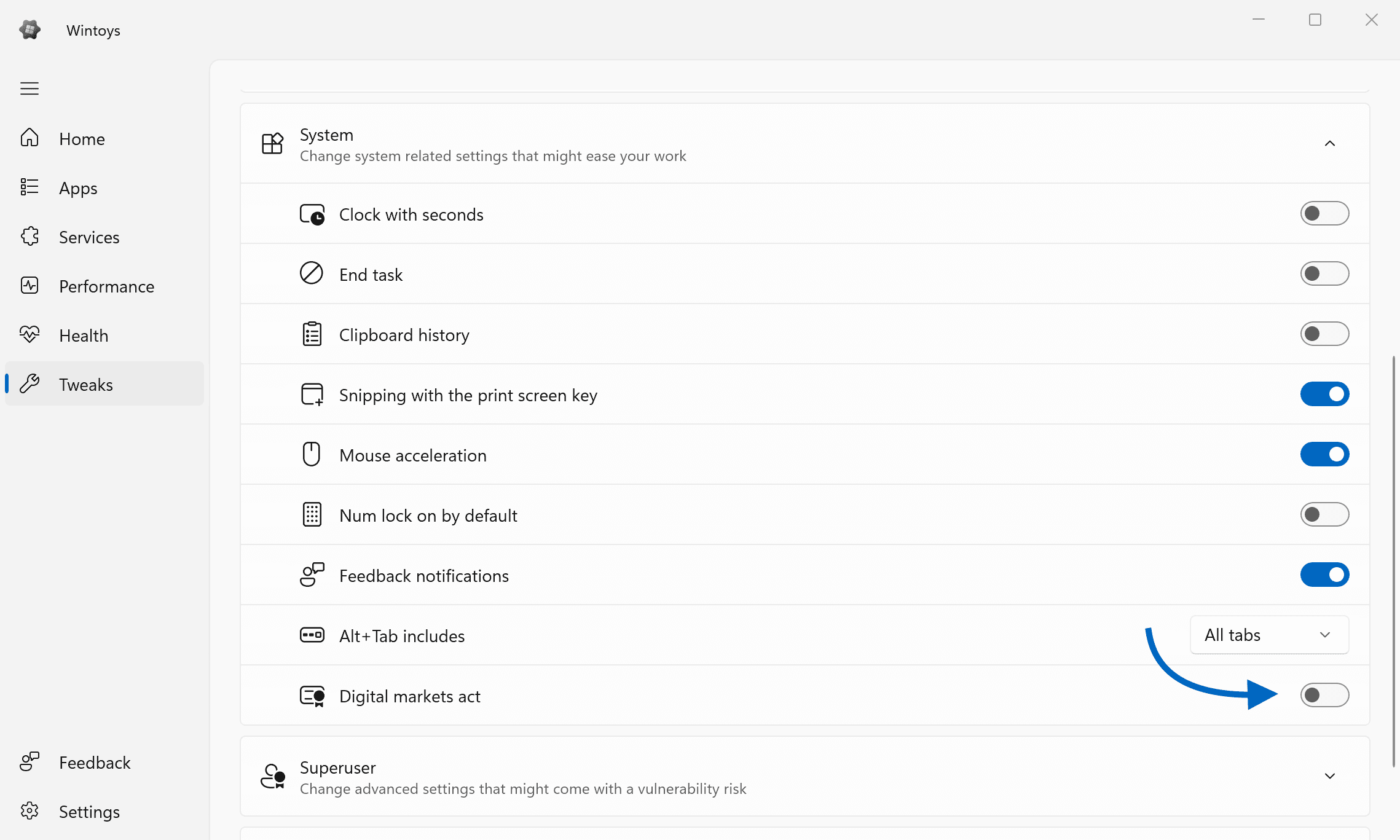Enable Num lock on by default
The image size is (1400, 840).
(1324, 514)
